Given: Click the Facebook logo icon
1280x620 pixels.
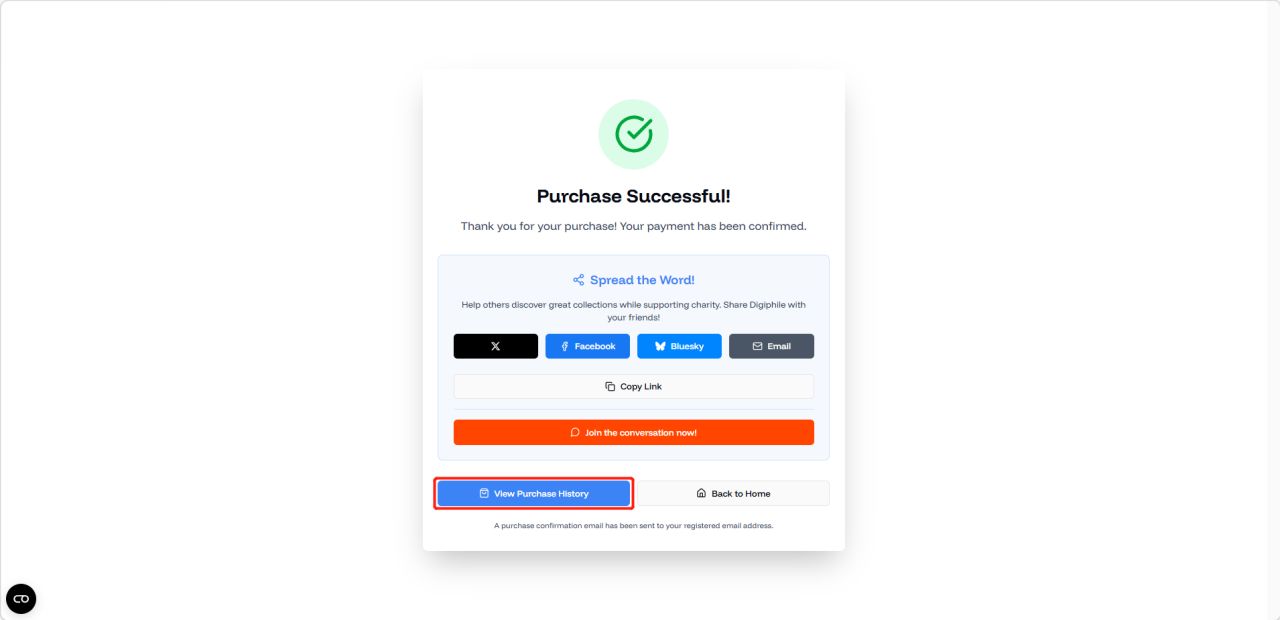Looking at the screenshot, I should click(x=565, y=346).
